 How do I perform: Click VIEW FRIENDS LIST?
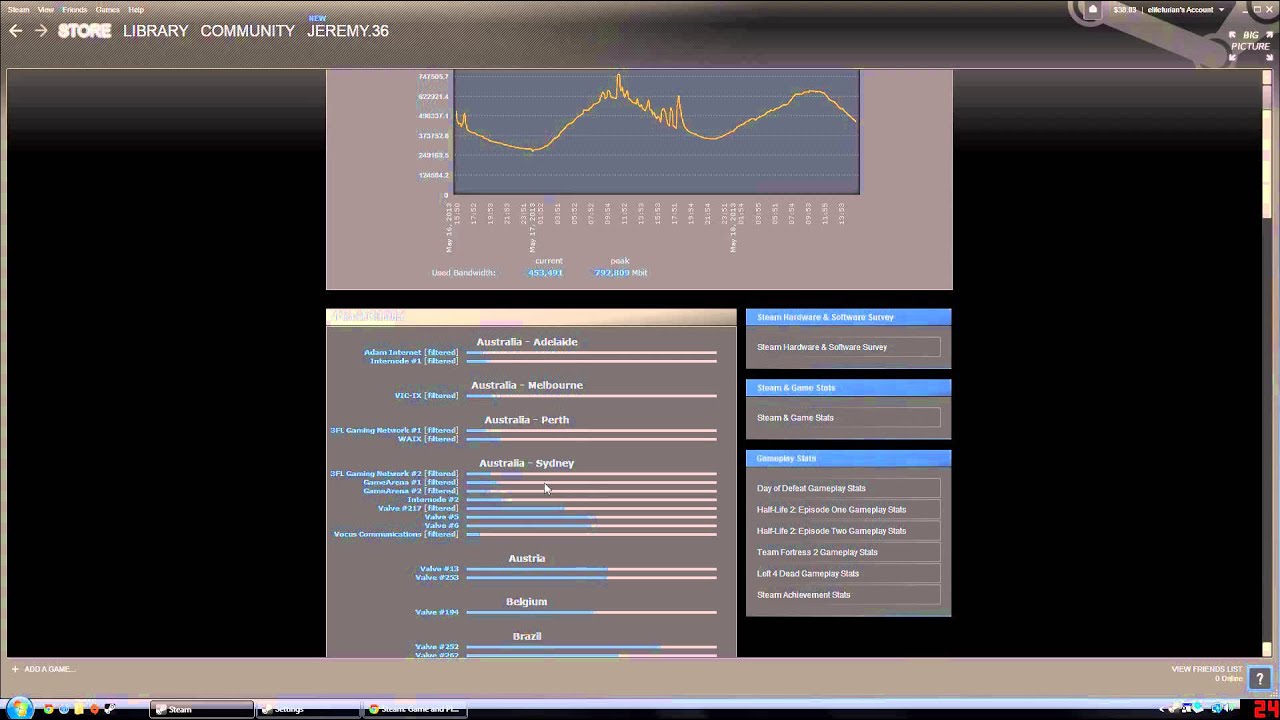coord(1206,669)
